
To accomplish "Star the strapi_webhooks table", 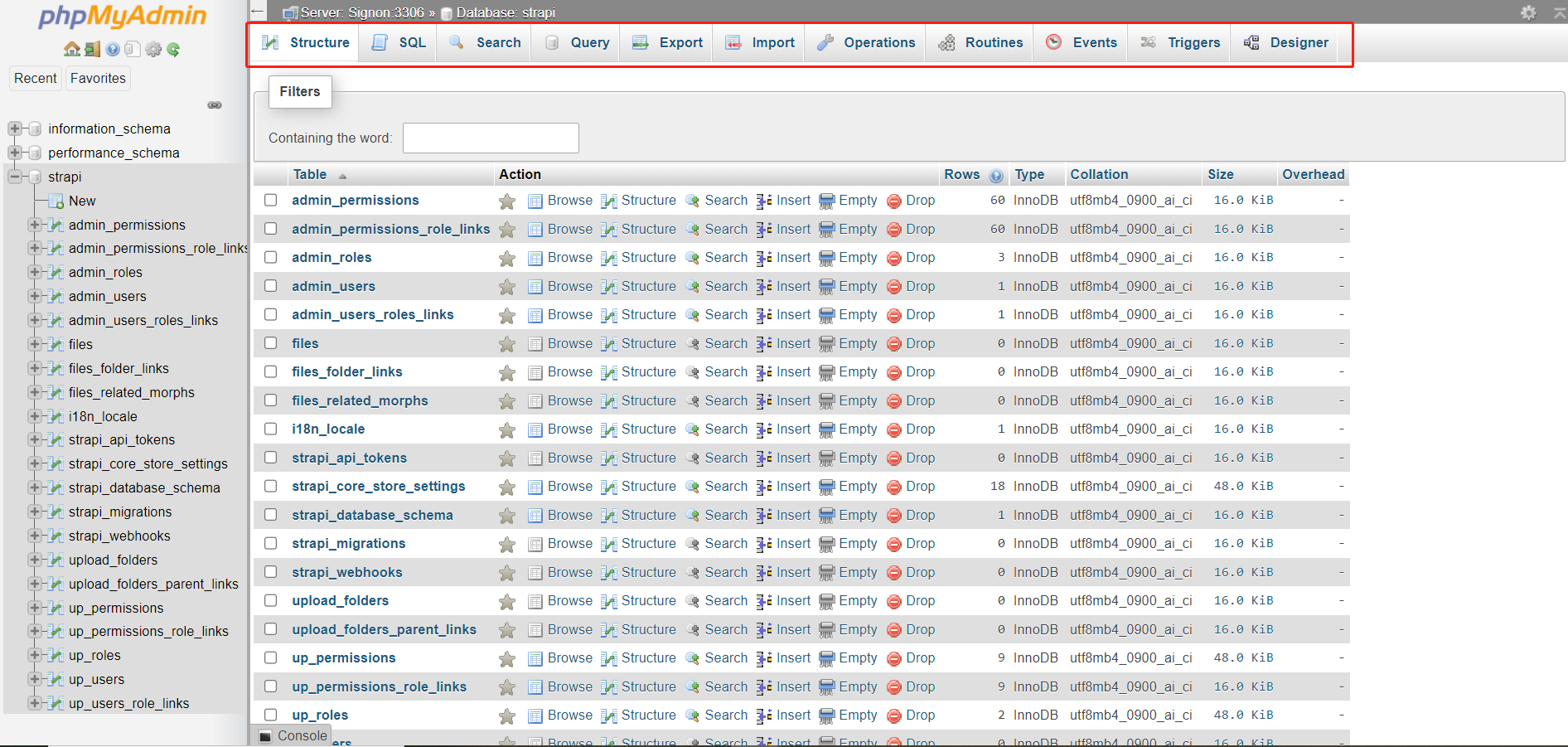I will pos(507,573).
